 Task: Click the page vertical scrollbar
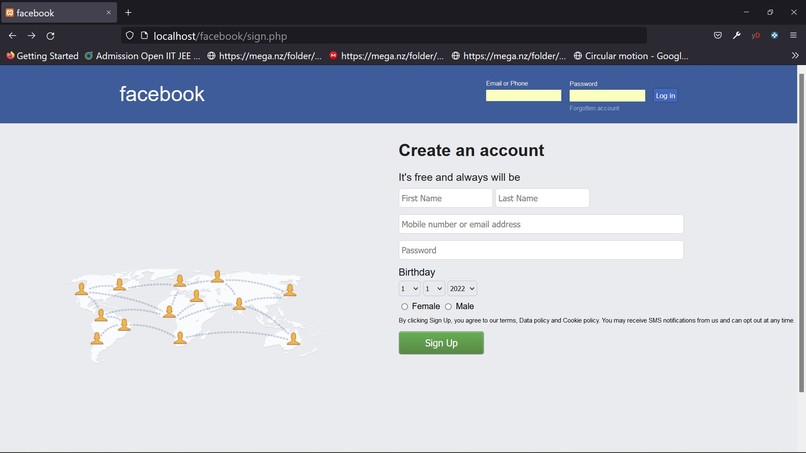(801, 233)
